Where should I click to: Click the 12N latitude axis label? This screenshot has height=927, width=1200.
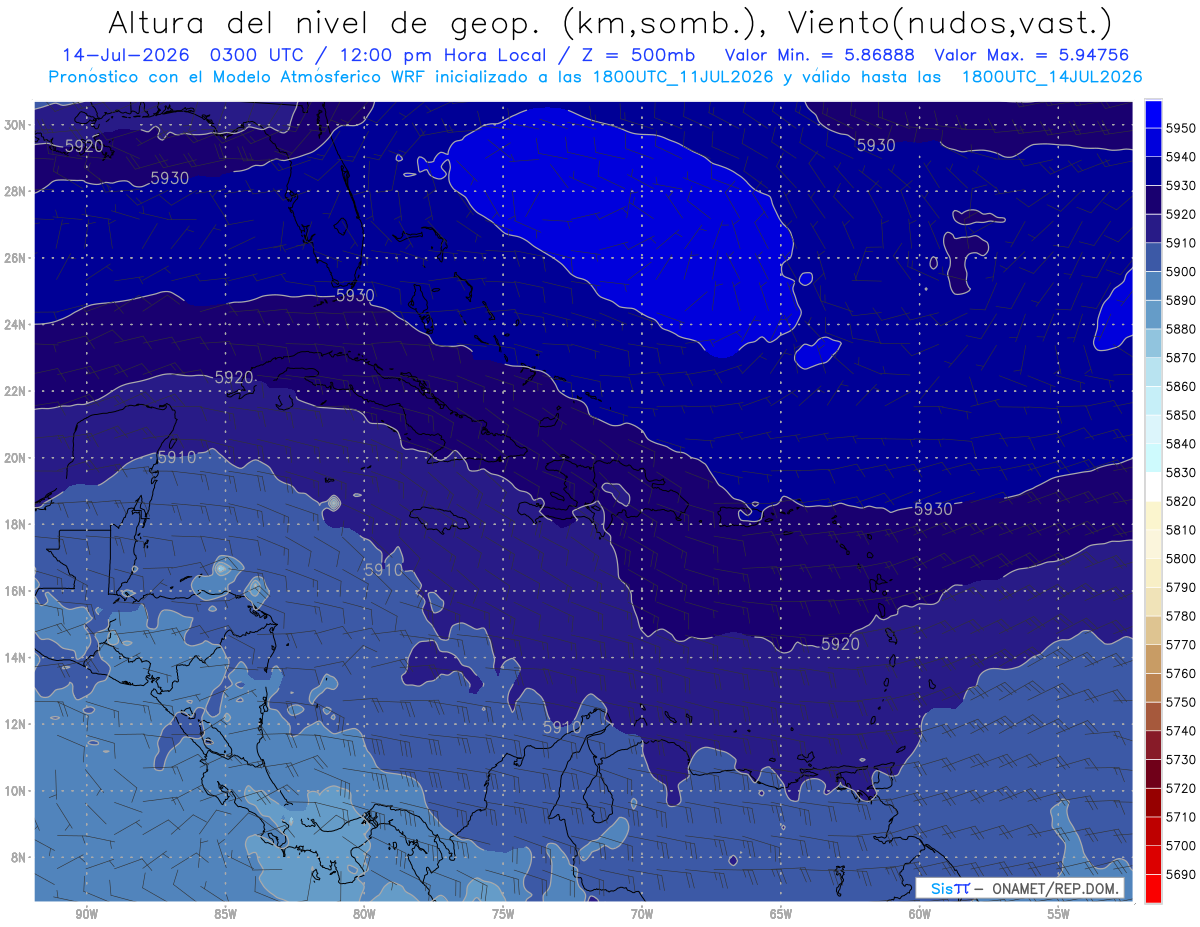click(16, 724)
